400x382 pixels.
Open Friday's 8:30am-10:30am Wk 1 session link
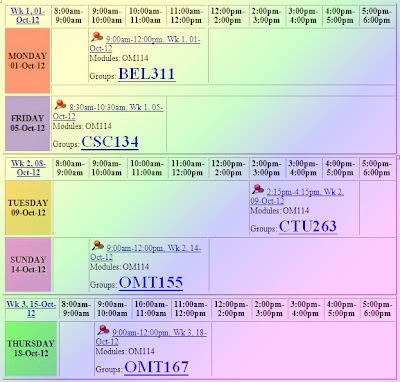click(x=108, y=112)
